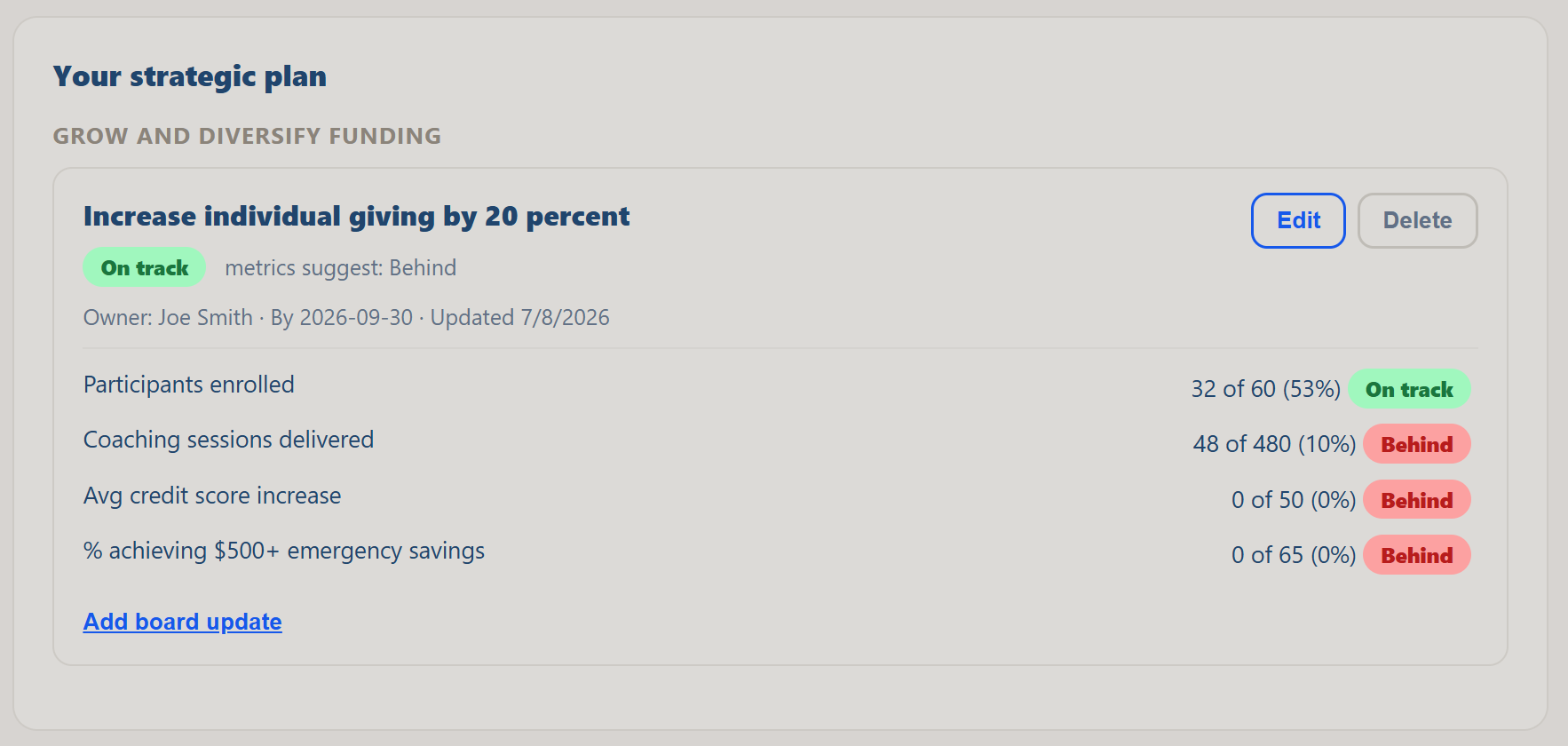The image size is (1568, 746).
Task: Select the Avg credit score increase label
Action: (x=212, y=496)
